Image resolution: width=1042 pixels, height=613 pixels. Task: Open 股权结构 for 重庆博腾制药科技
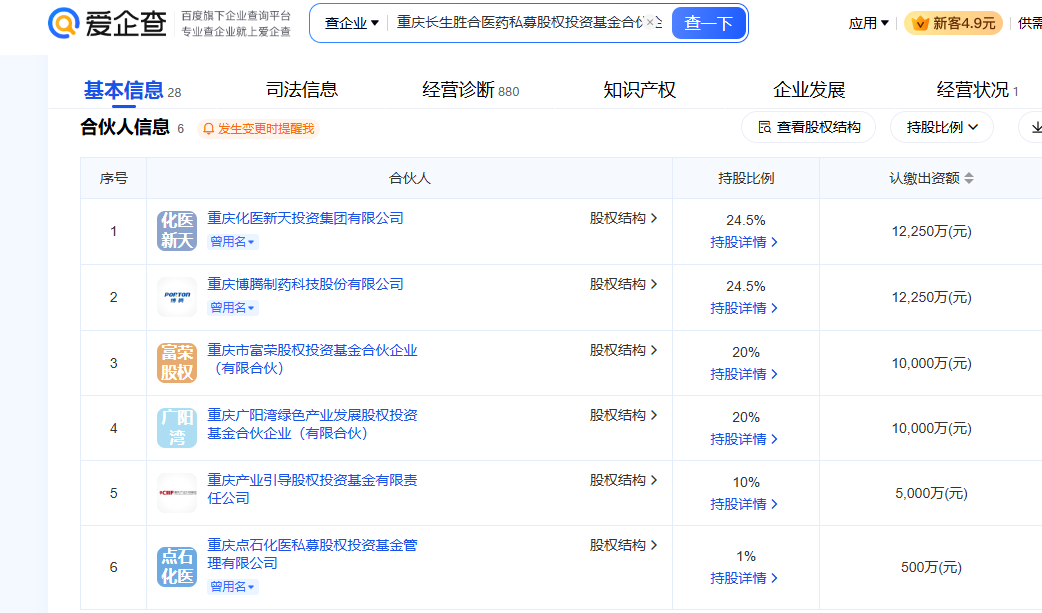pyautogui.click(x=623, y=284)
